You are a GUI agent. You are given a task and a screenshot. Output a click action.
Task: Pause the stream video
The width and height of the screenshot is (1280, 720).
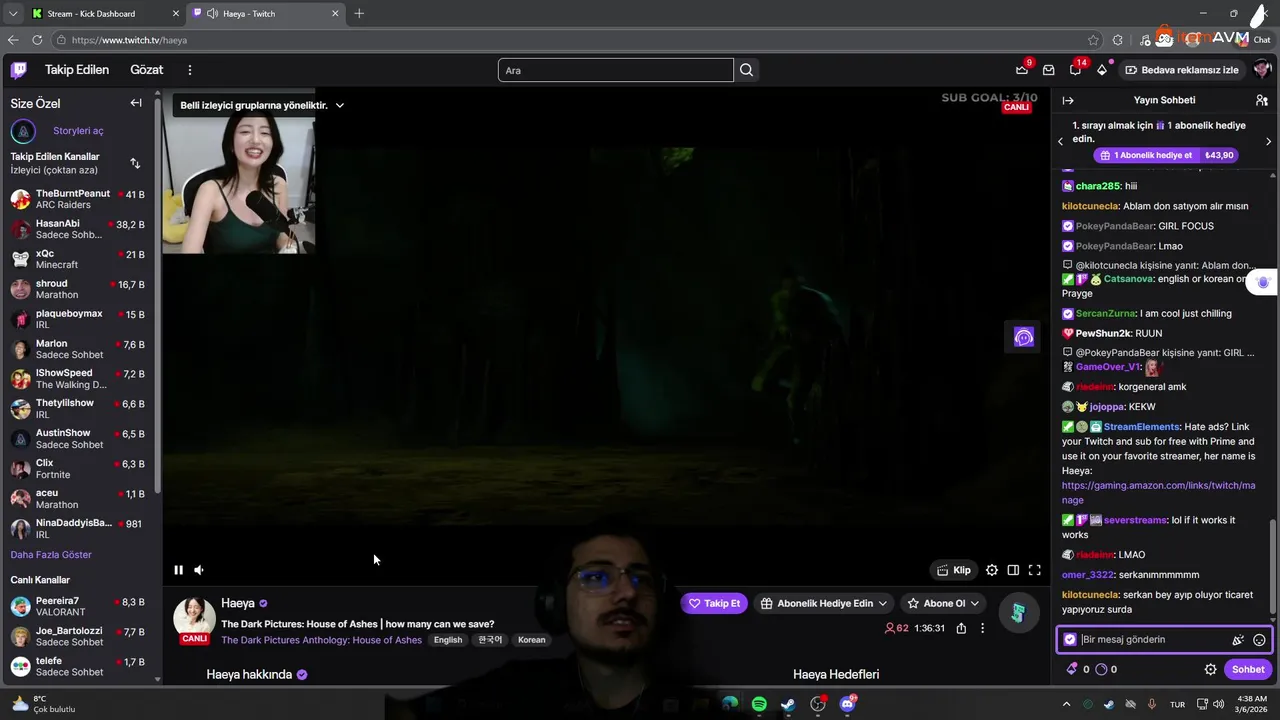point(178,570)
